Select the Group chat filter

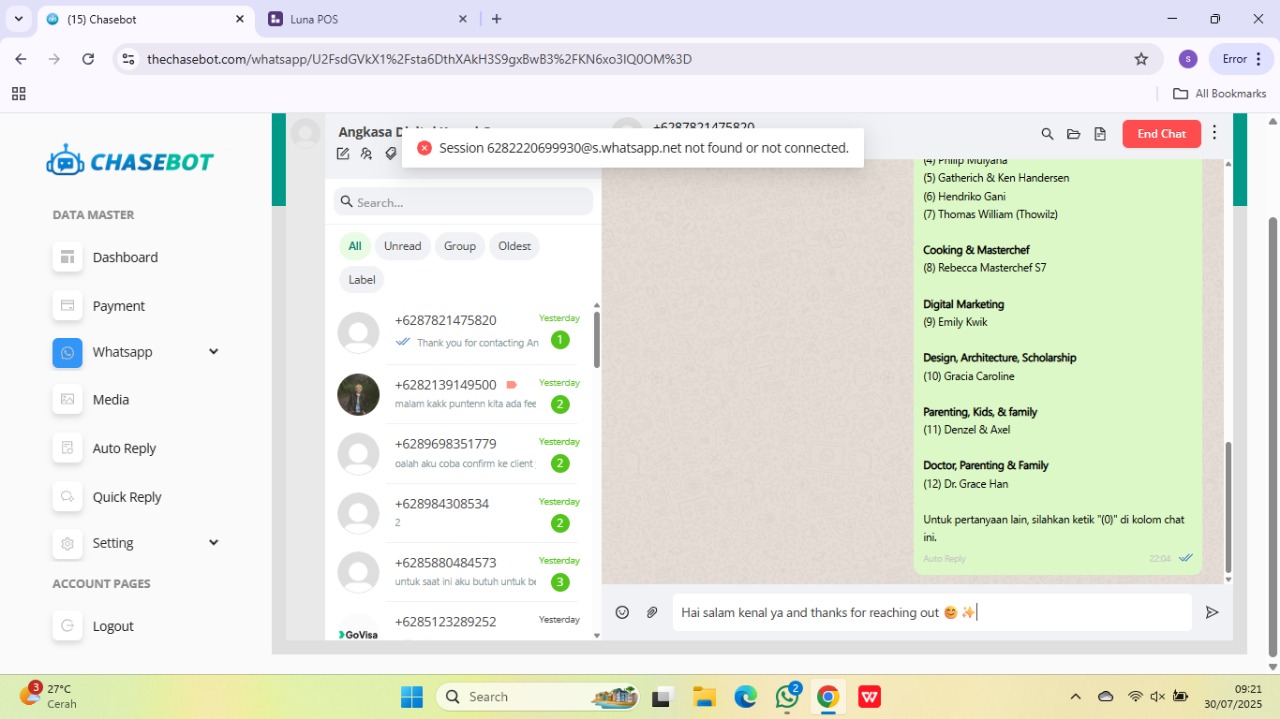460,246
